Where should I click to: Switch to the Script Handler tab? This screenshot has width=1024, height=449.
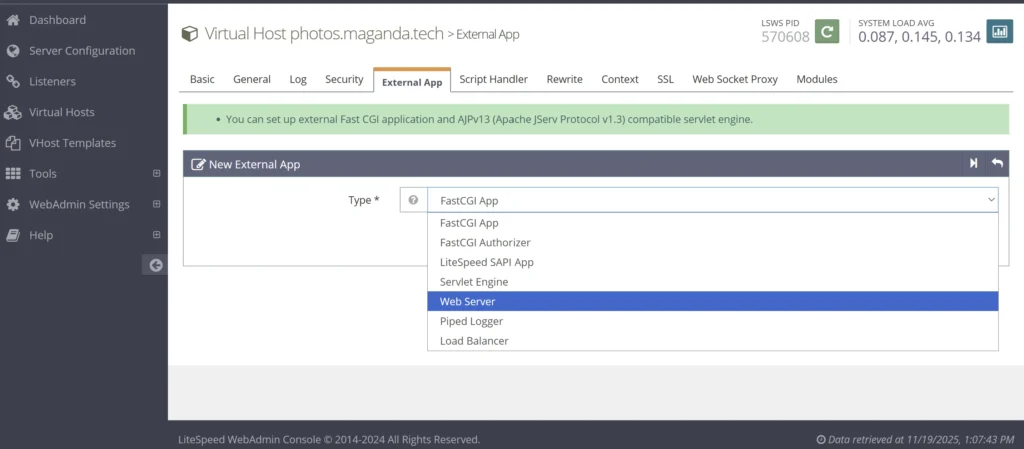pos(494,80)
